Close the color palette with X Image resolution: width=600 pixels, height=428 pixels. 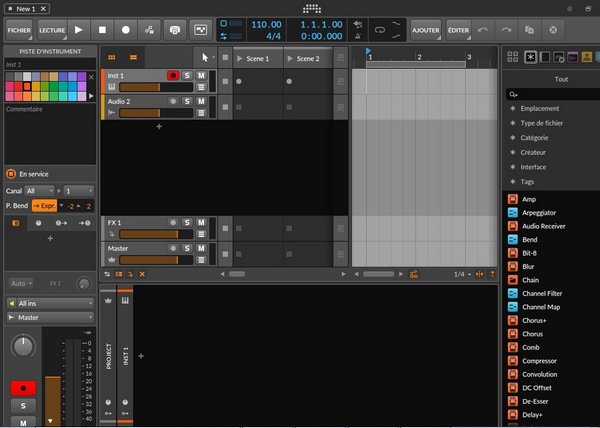coord(91,77)
